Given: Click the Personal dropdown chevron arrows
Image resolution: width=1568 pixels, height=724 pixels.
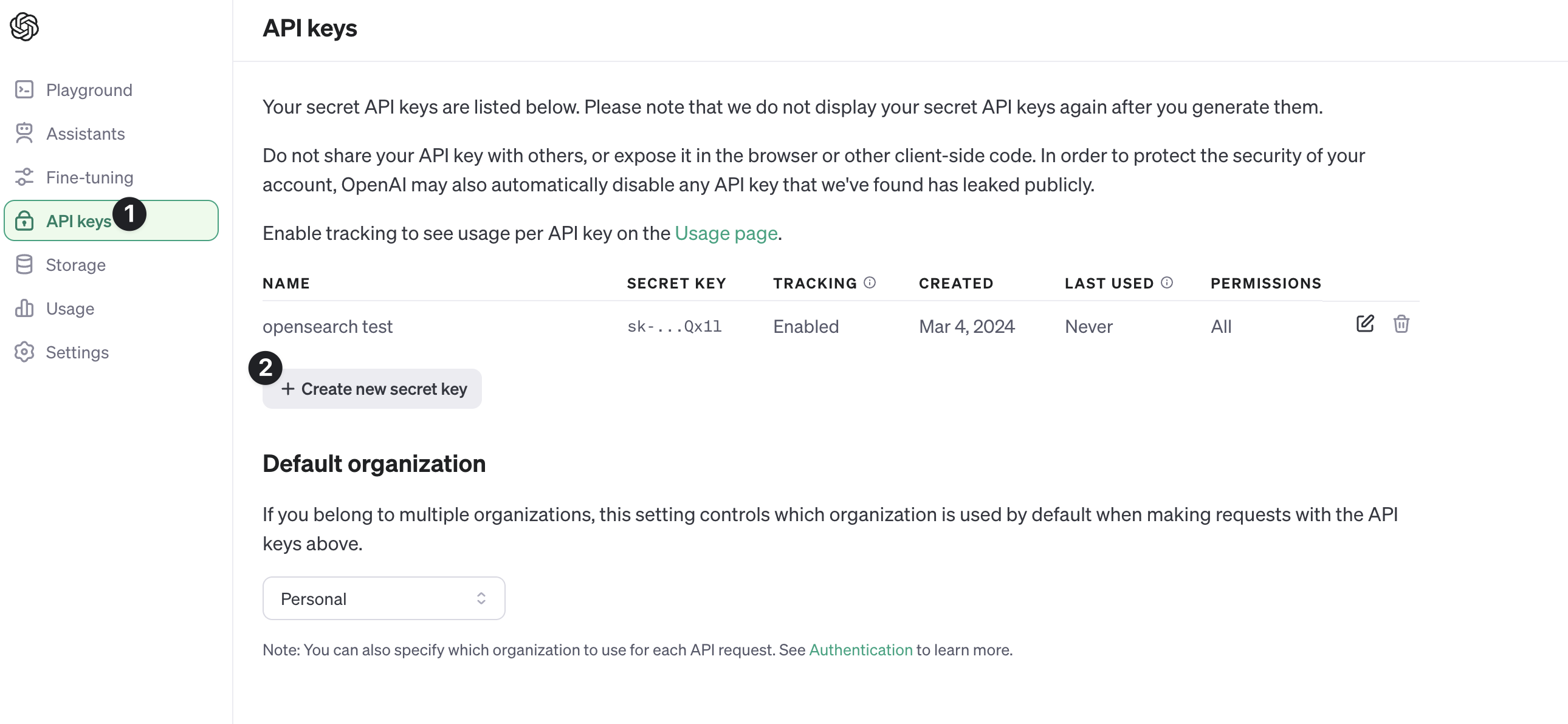Looking at the screenshot, I should pos(481,599).
